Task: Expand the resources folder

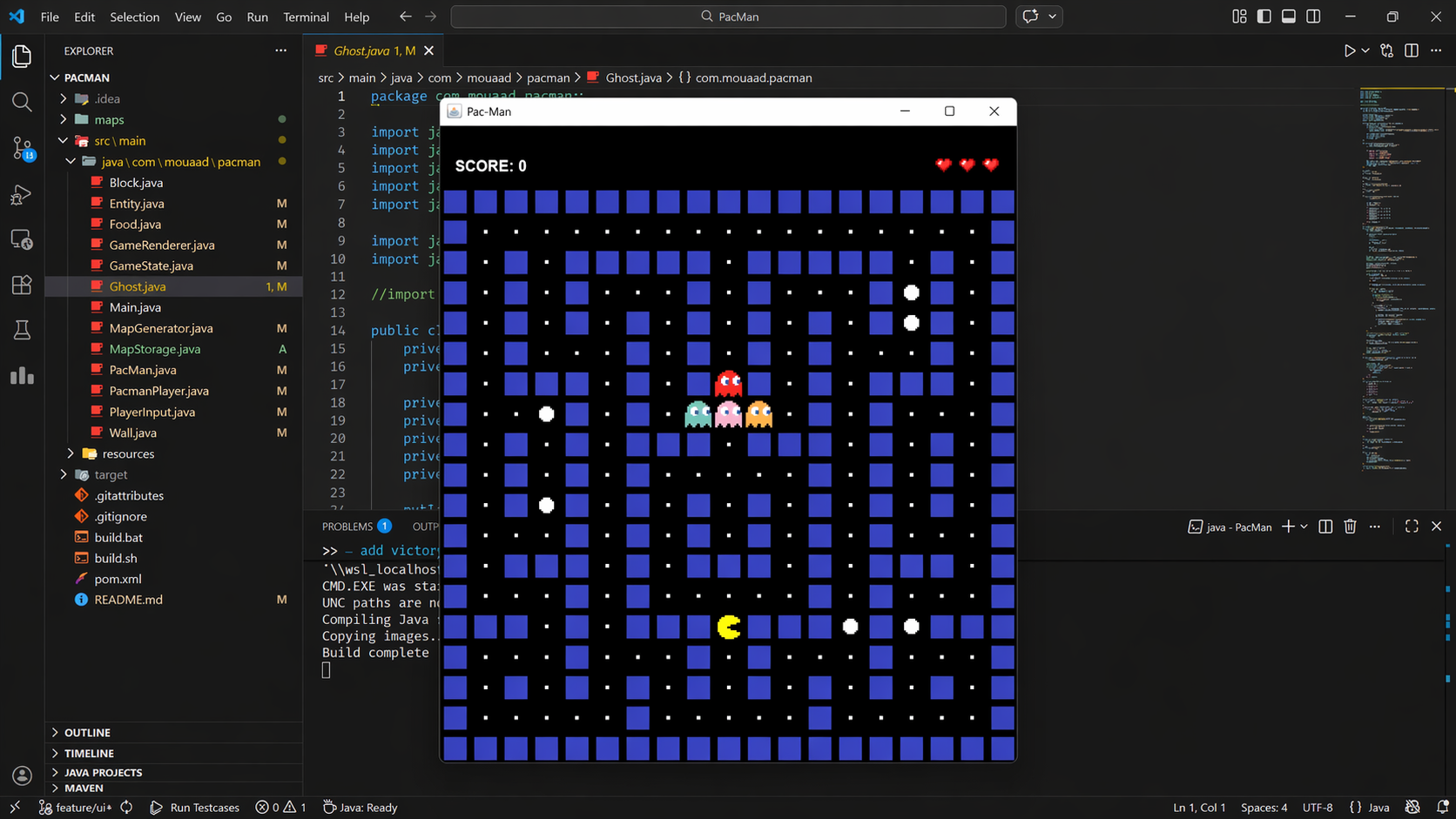Action: click(71, 453)
